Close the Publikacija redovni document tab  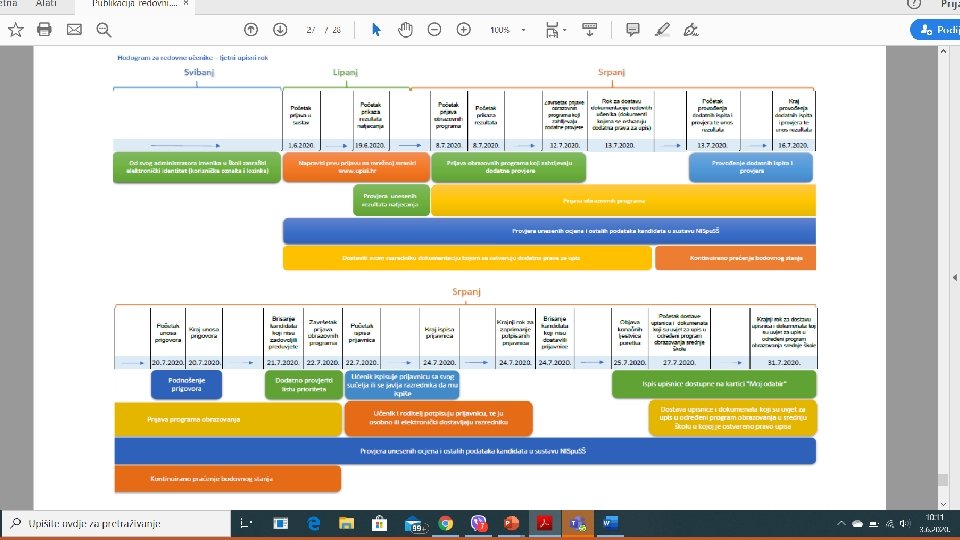pyautogui.click(x=186, y=4)
